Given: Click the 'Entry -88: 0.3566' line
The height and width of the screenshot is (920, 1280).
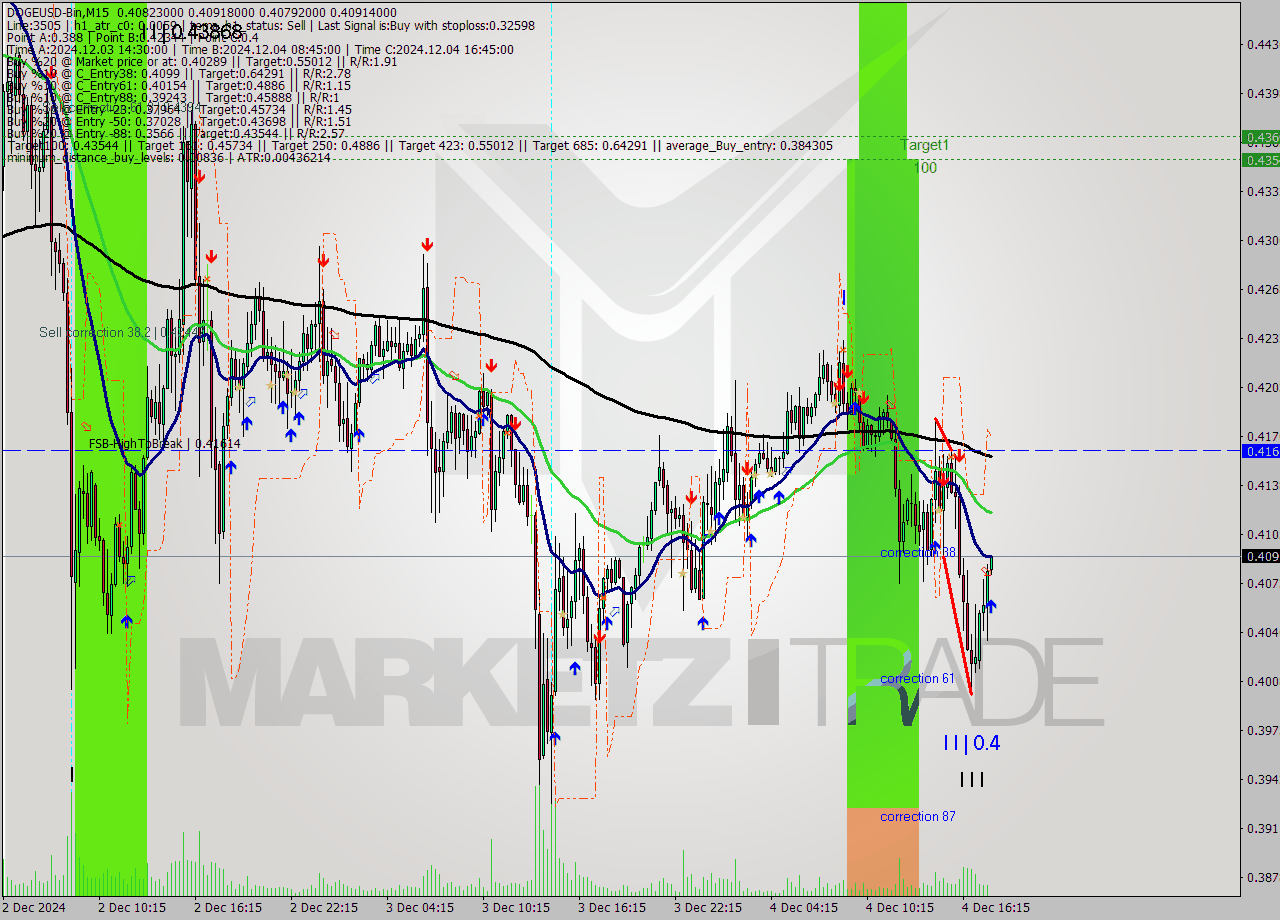Looking at the screenshot, I should coord(175,133).
